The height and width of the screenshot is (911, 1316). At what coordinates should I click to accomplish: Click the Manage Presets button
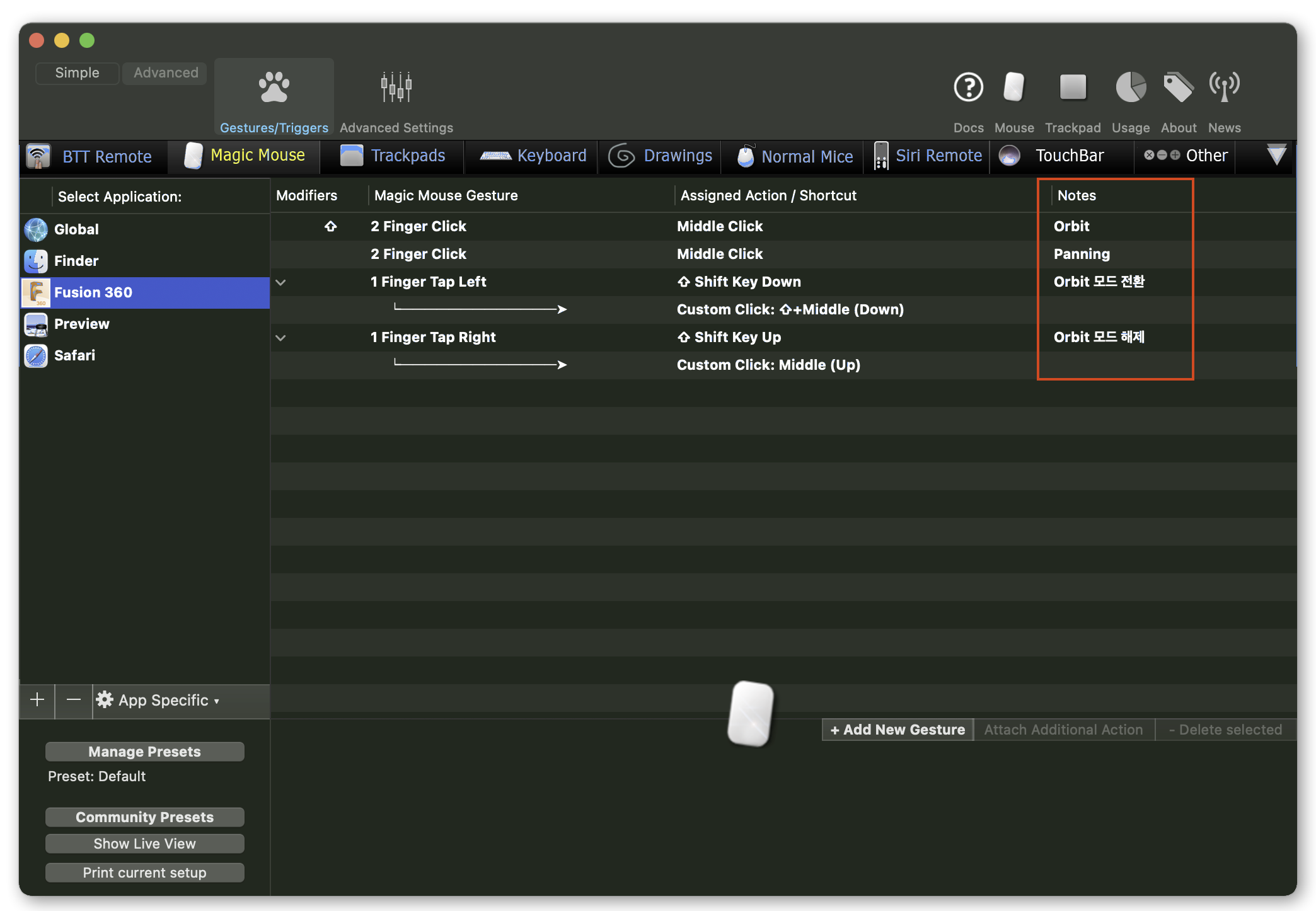coord(144,752)
